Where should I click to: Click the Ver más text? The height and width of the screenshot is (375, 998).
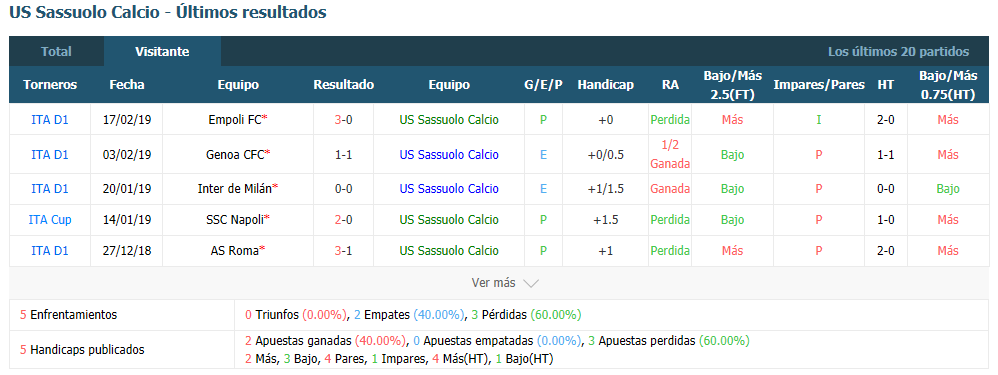[493, 283]
